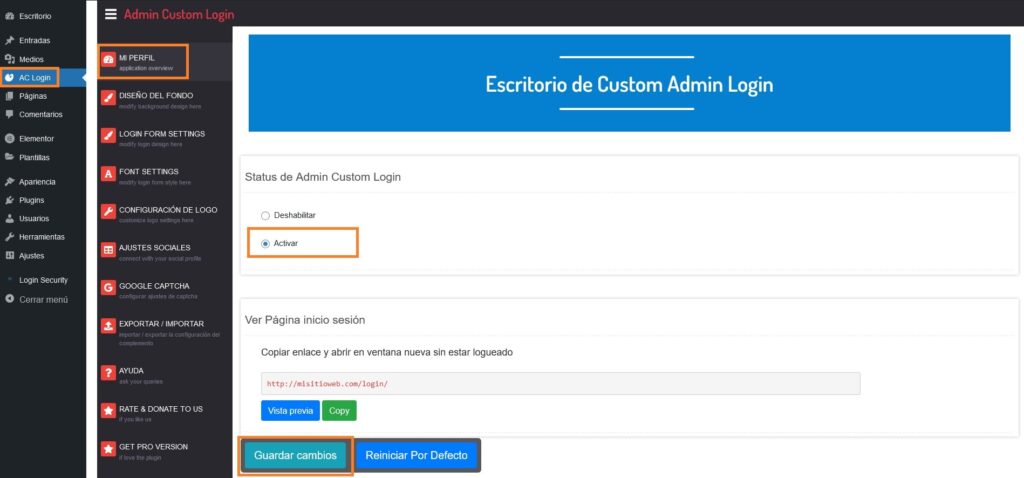1024x478 pixels.
Task: Click the Login Form Settings red icon
Action: (108, 136)
